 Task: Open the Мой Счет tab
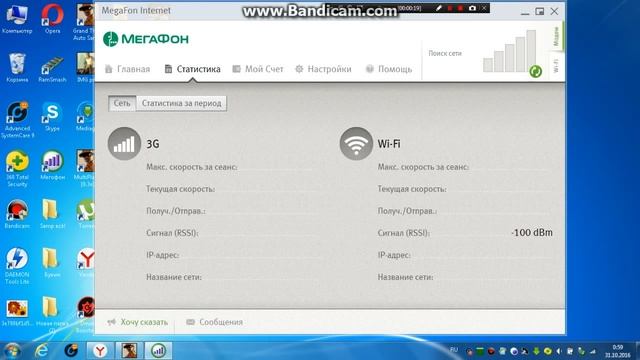(x=258, y=69)
